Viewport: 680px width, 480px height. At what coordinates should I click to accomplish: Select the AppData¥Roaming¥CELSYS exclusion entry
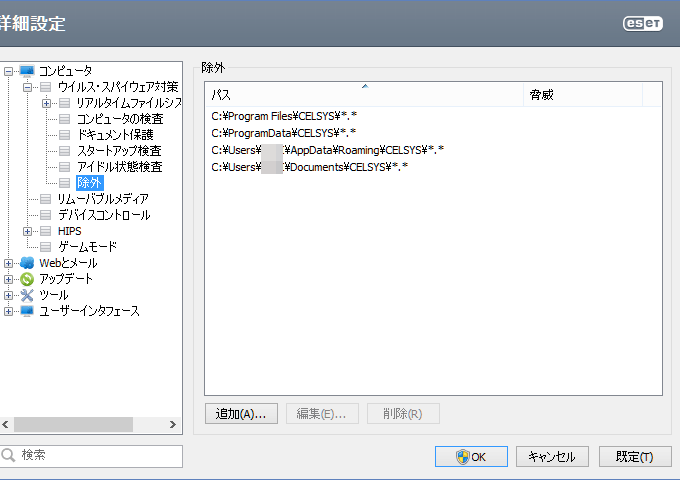click(327, 150)
